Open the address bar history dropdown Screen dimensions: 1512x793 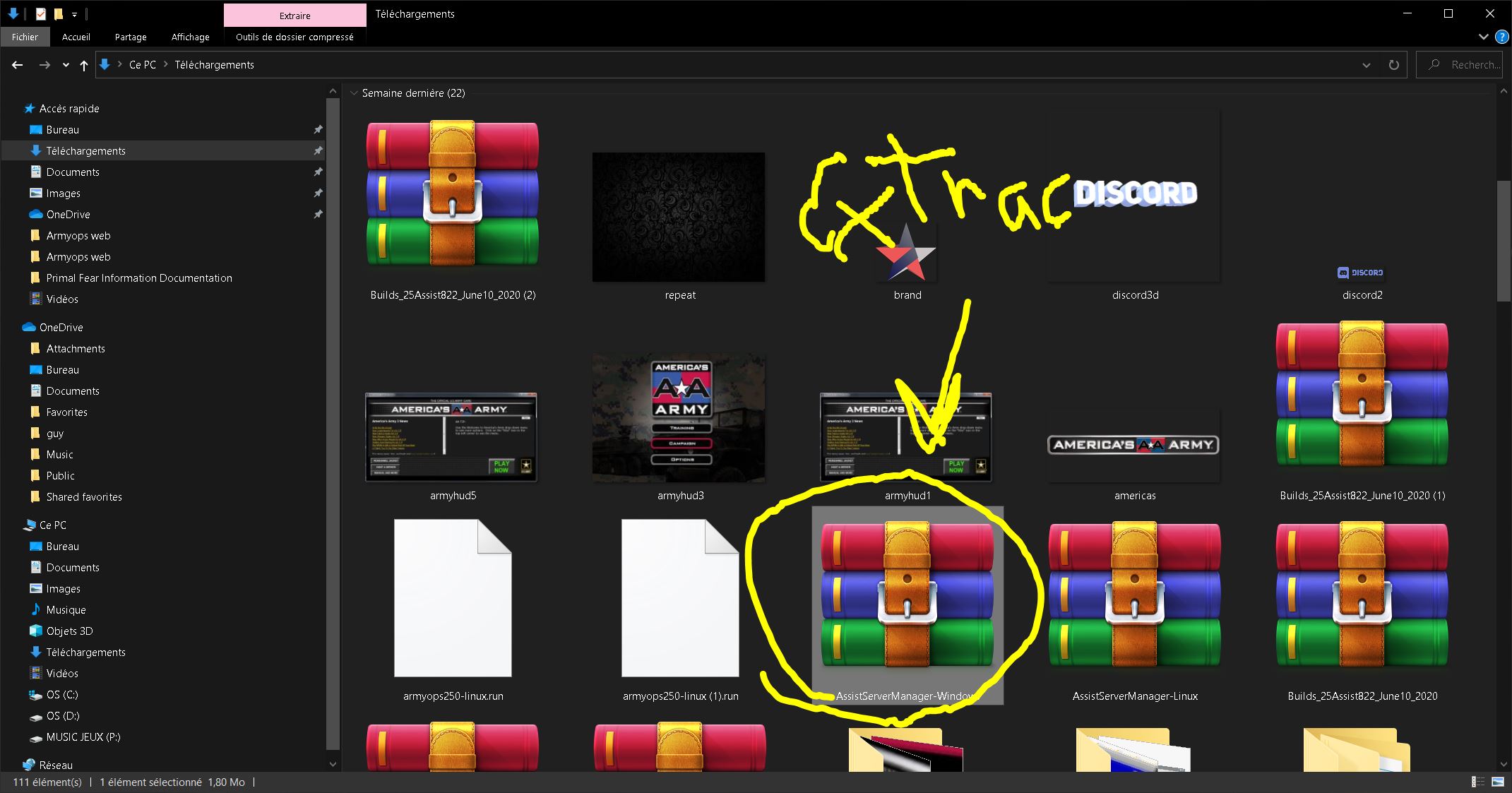pyautogui.click(x=1367, y=64)
